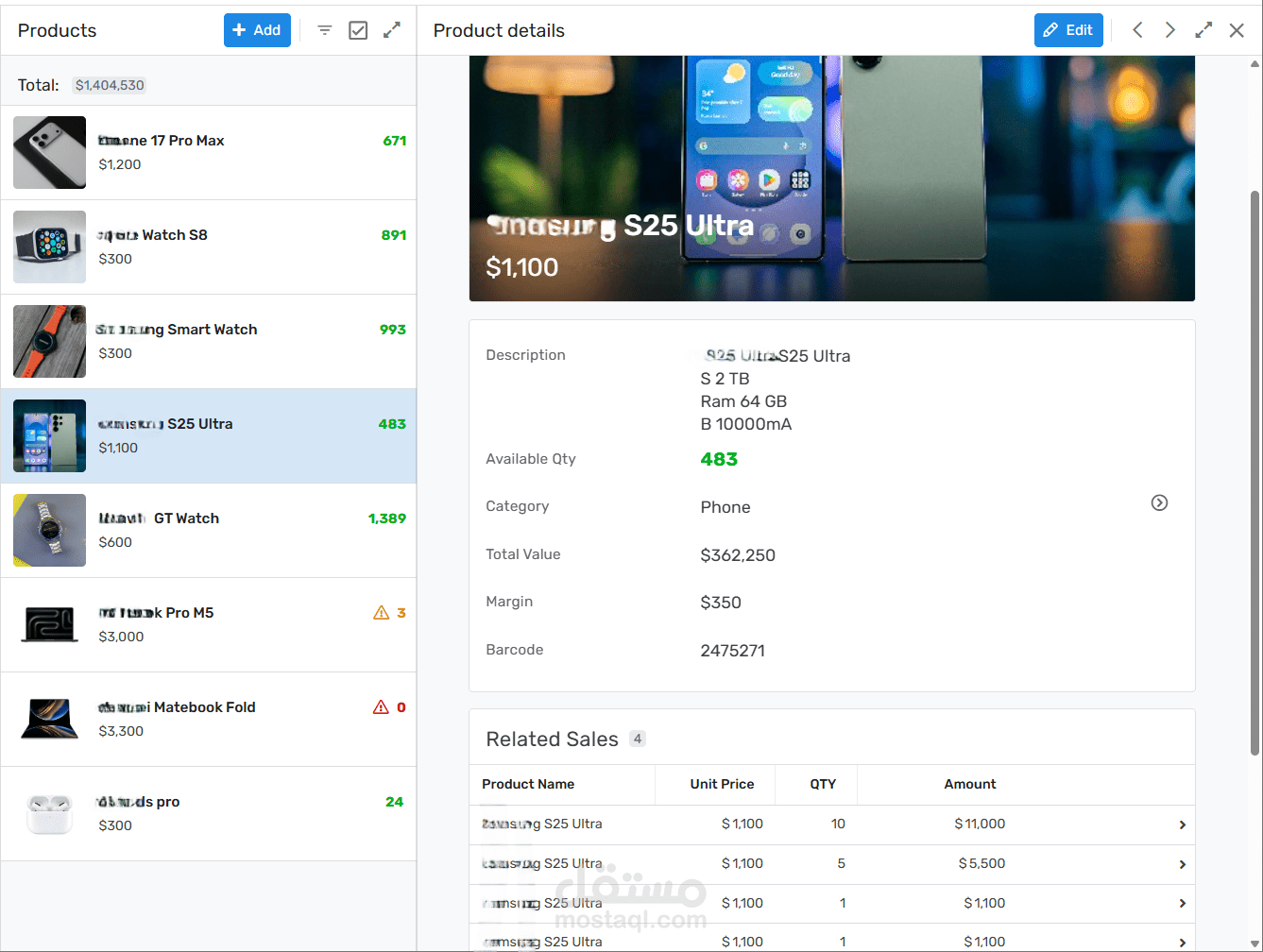Image resolution: width=1263 pixels, height=952 pixels.
Task: Click the $3,000 price text
Action: tap(121, 637)
